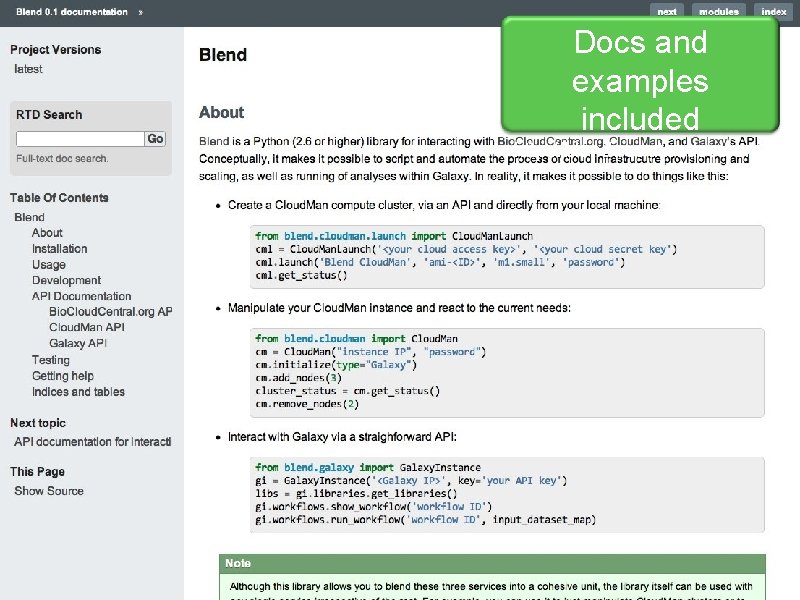Click the 'cml.get_status()' code line
800x600 pixels.
(301, 276)
